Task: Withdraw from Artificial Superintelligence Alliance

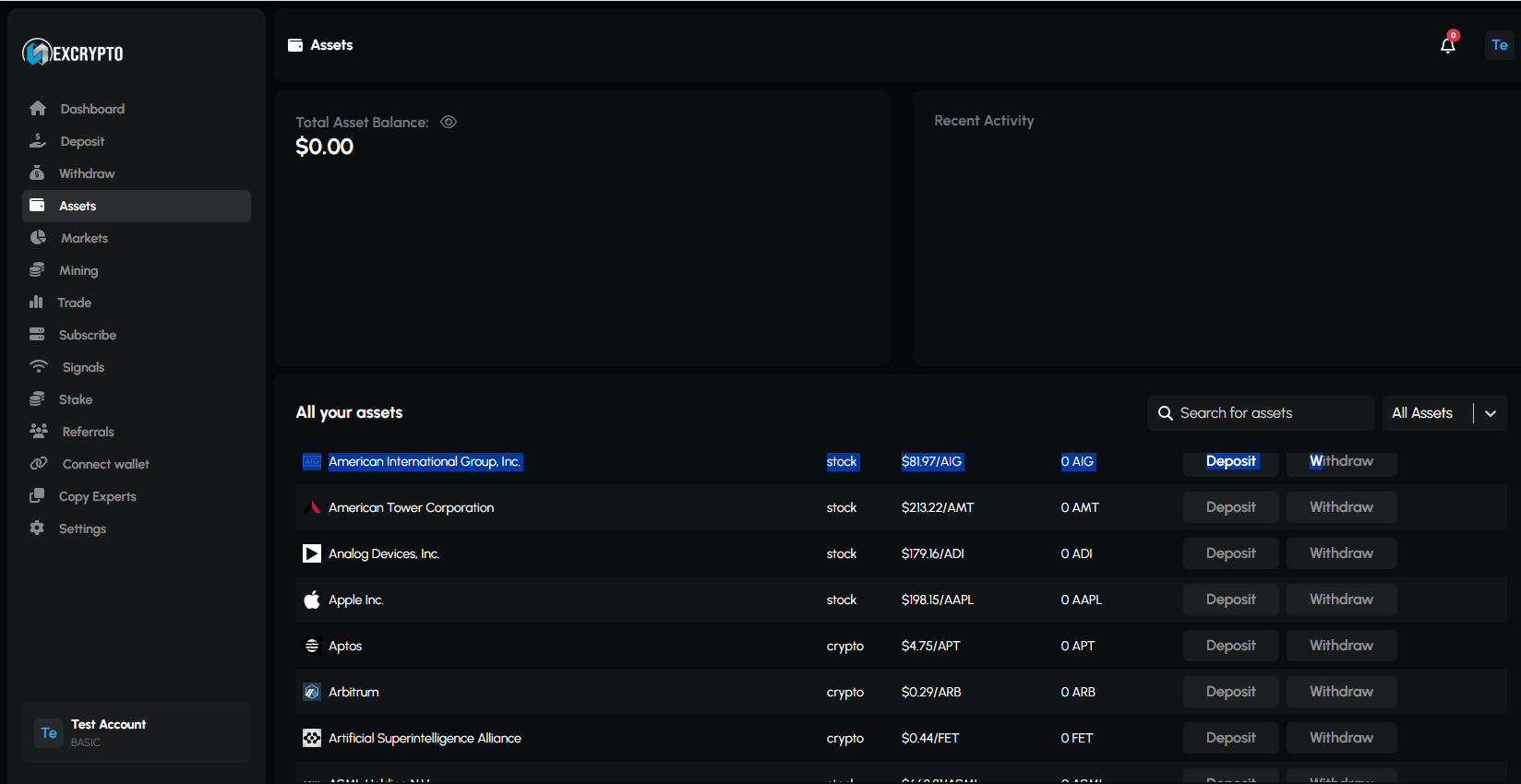Action: pyautogui.click(x=1342, y=738)
